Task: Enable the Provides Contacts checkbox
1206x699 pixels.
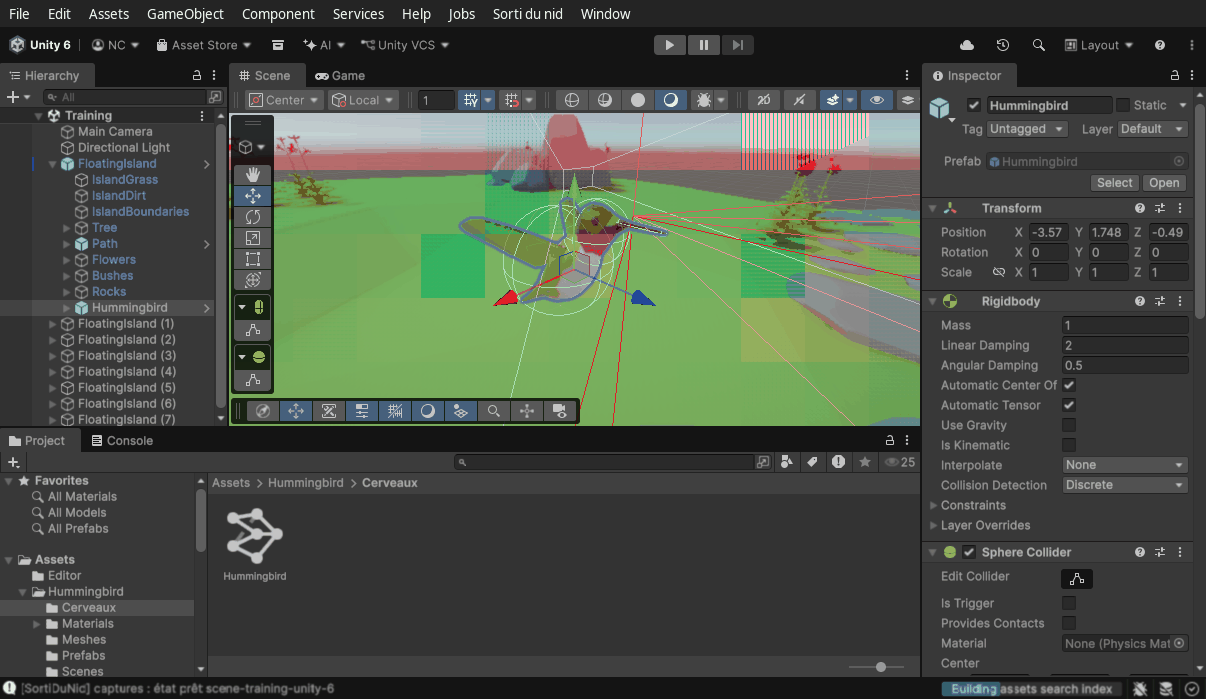Action: pos(1069,623)
